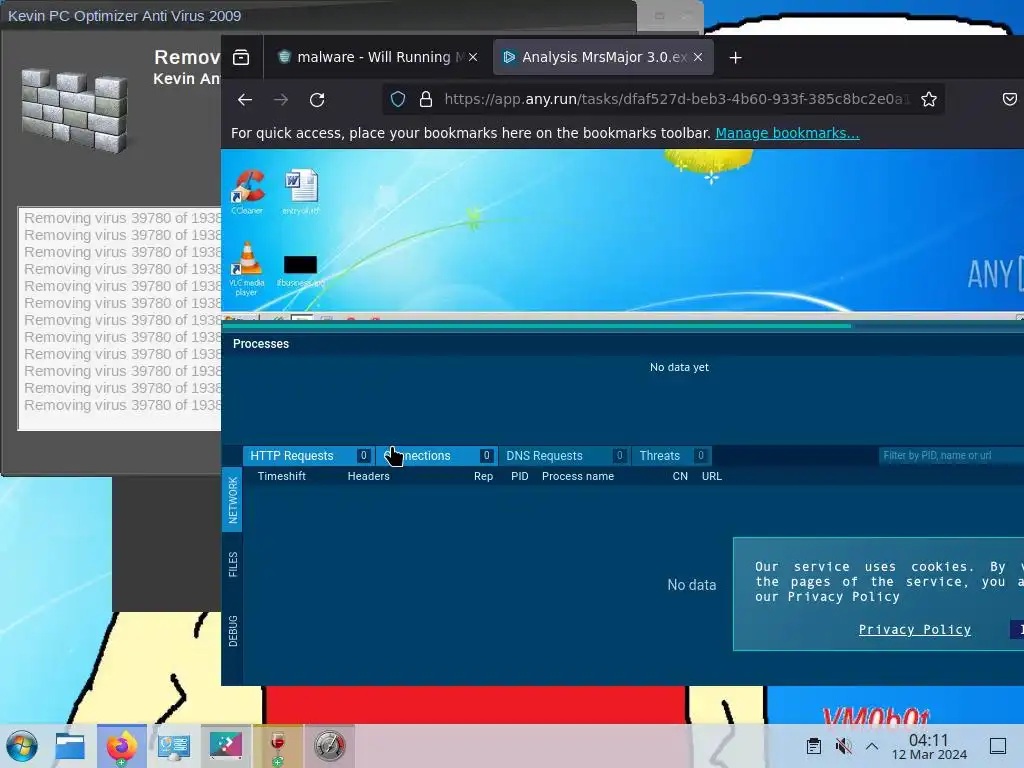Click the Firefox taskbar icon
This screenshot has height=768, width=1024.
coord(121,746)
